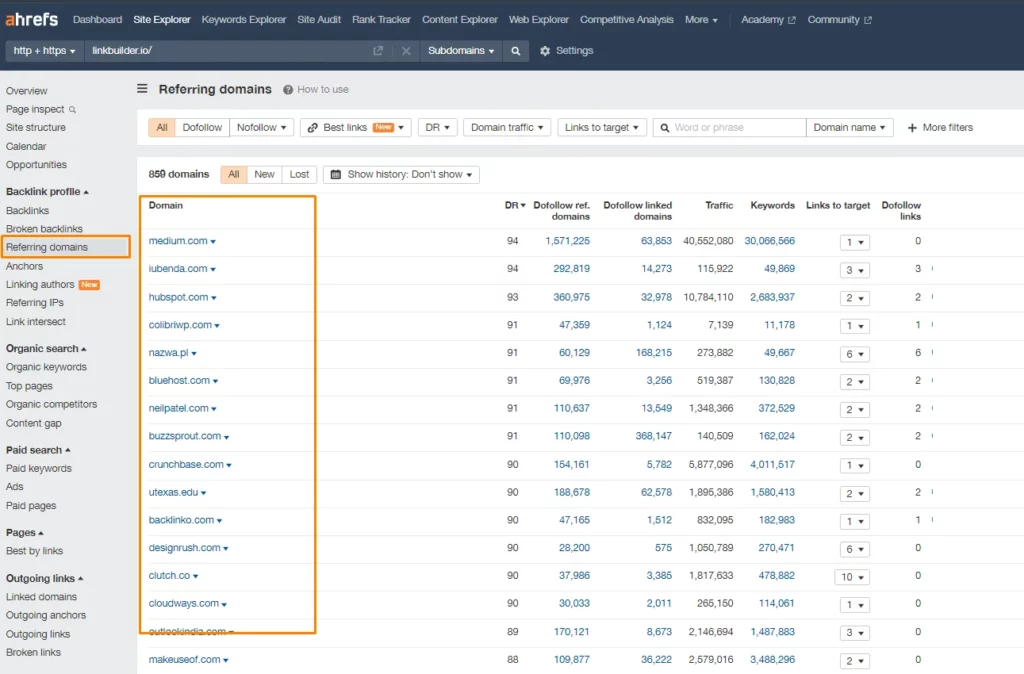Open Linked domains in the sidebar
This screenshot has height=674, width=1024.
pos(41,597)
